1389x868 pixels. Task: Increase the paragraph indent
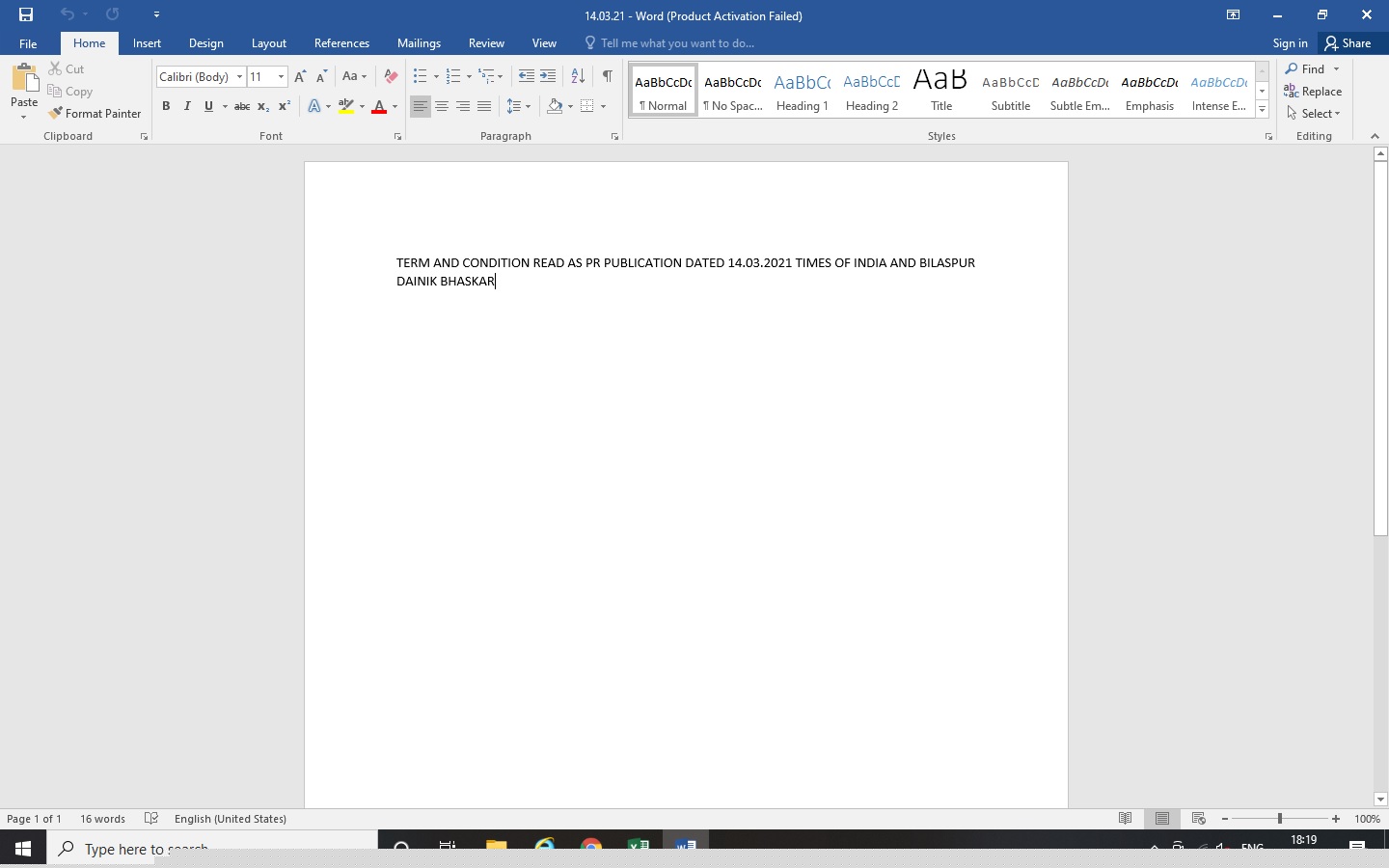point(548,77)
